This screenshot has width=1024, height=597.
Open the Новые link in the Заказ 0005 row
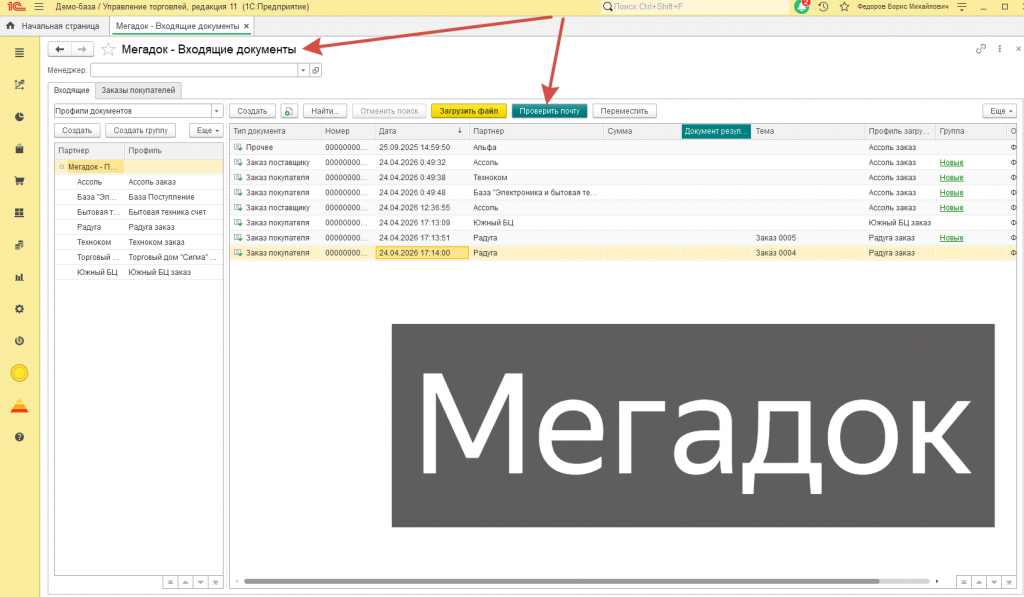(x=951, y=238)
